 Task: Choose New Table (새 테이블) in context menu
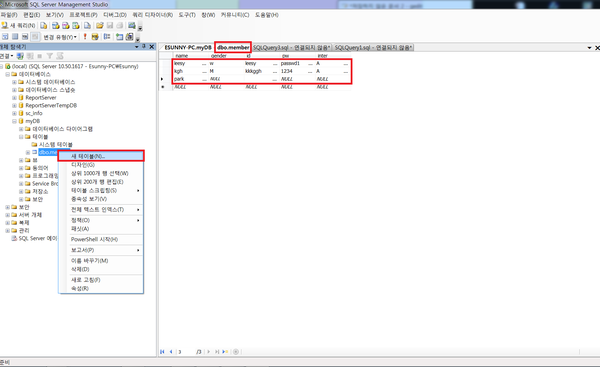tap(101, 156)
